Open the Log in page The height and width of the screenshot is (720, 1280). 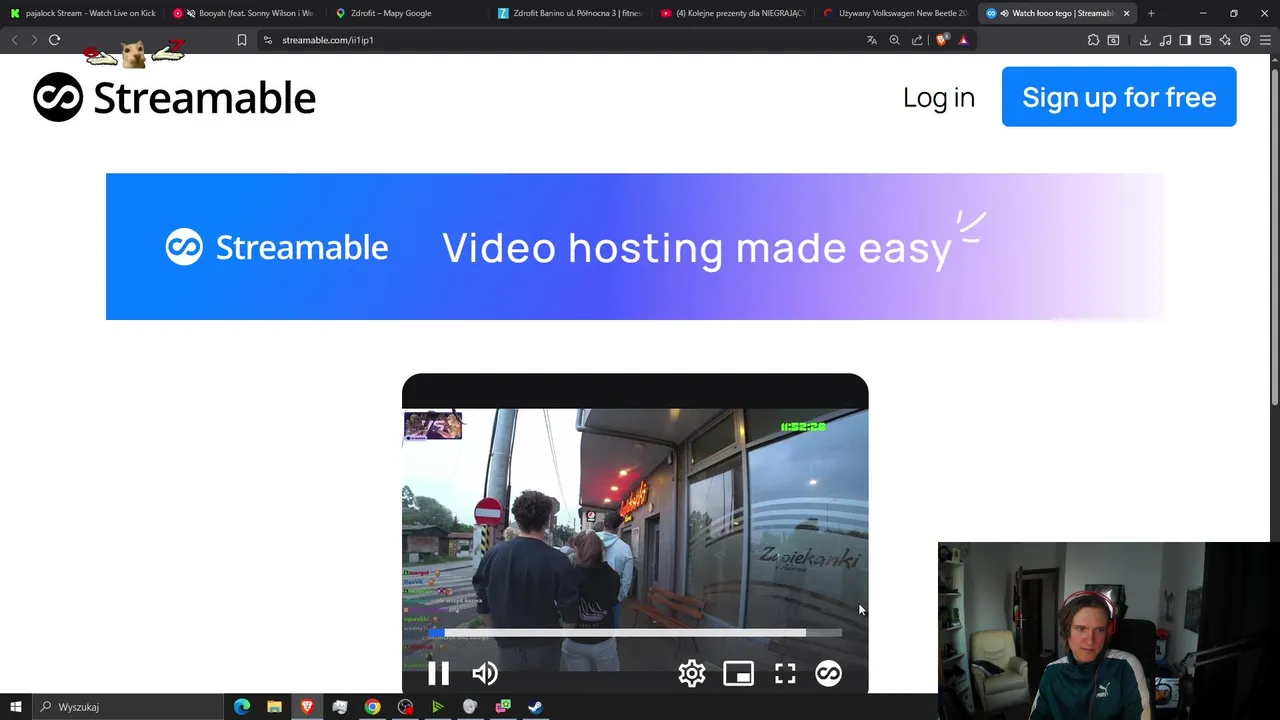pos(938,97)
